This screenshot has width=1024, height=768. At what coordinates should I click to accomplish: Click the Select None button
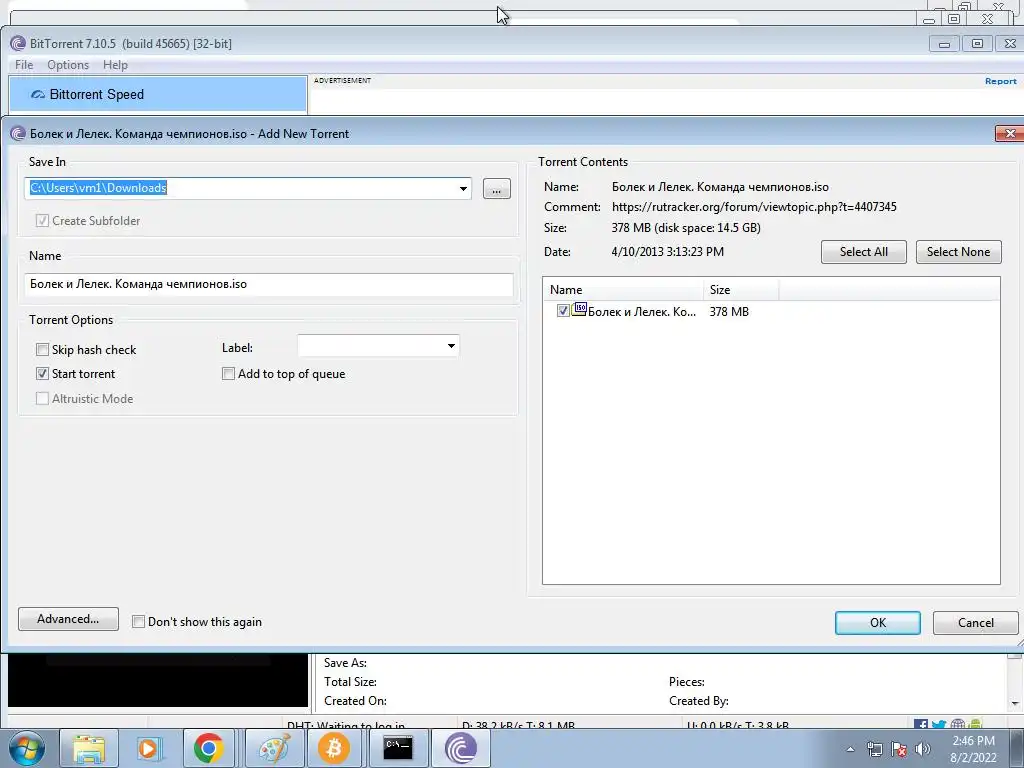coord(958,252)
